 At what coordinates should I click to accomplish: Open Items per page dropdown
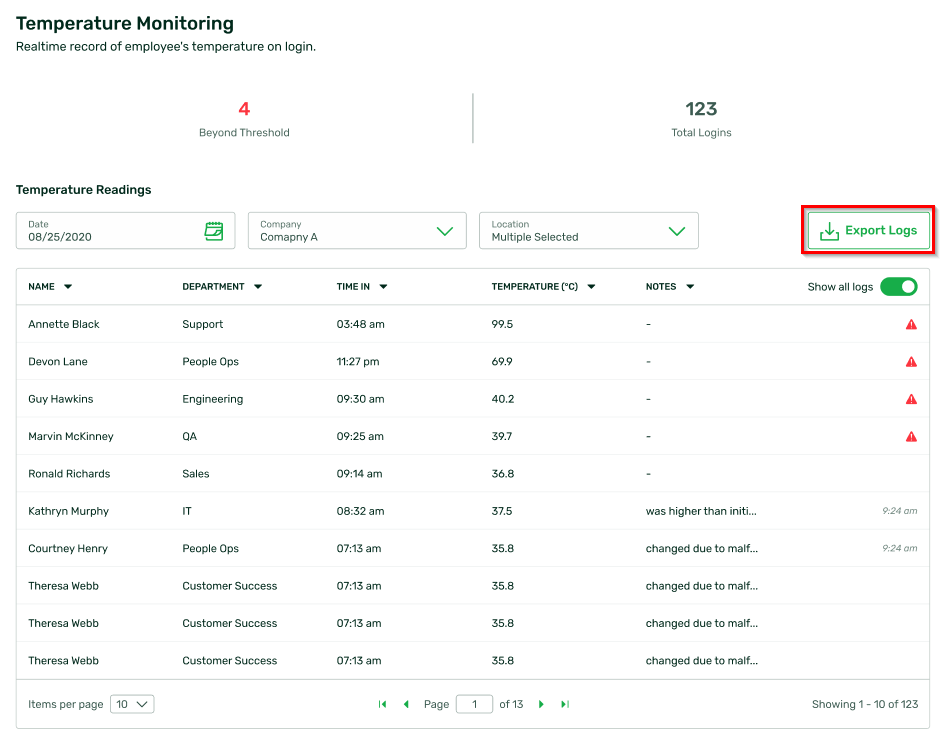click(x=132, y=704)
